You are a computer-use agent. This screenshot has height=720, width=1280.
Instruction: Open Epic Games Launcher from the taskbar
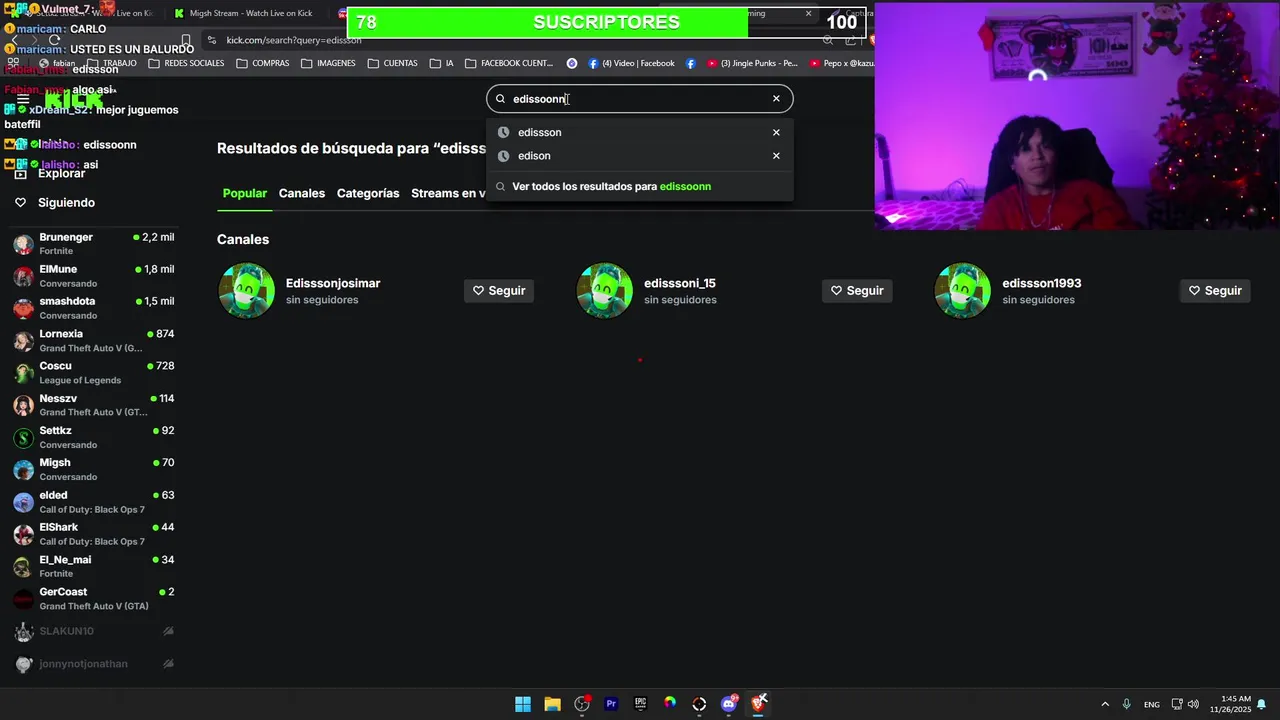click(x=640, y=704)
